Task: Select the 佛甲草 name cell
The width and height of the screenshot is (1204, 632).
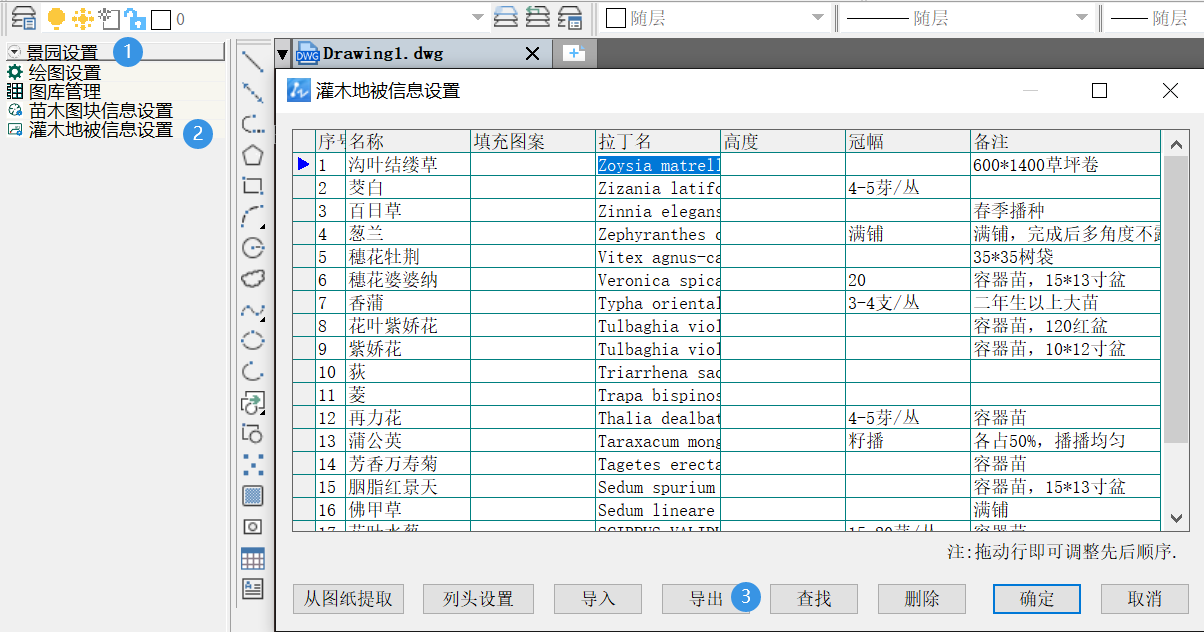Action: coord(408,510)
